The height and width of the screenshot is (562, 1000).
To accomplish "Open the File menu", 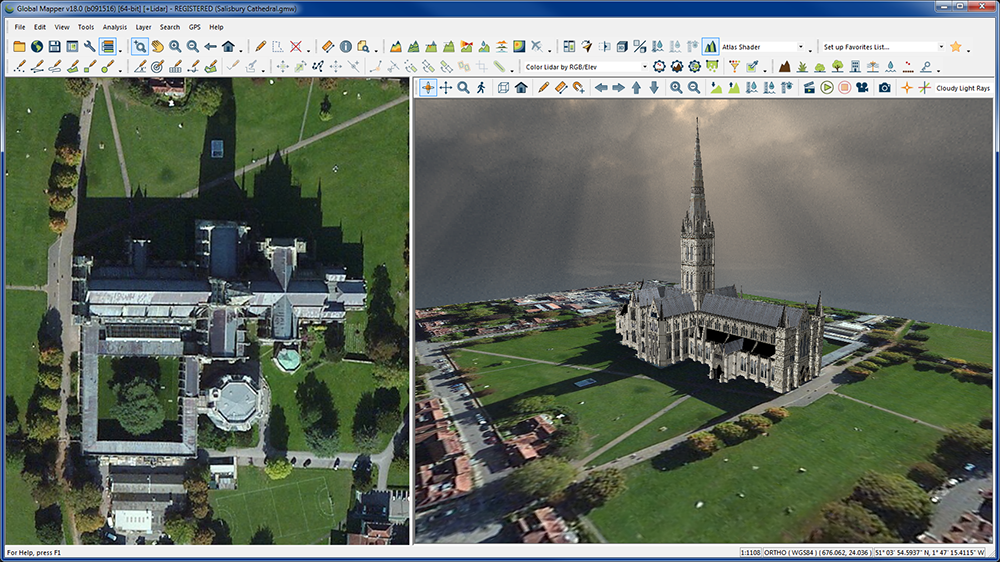I will point(20,27).
